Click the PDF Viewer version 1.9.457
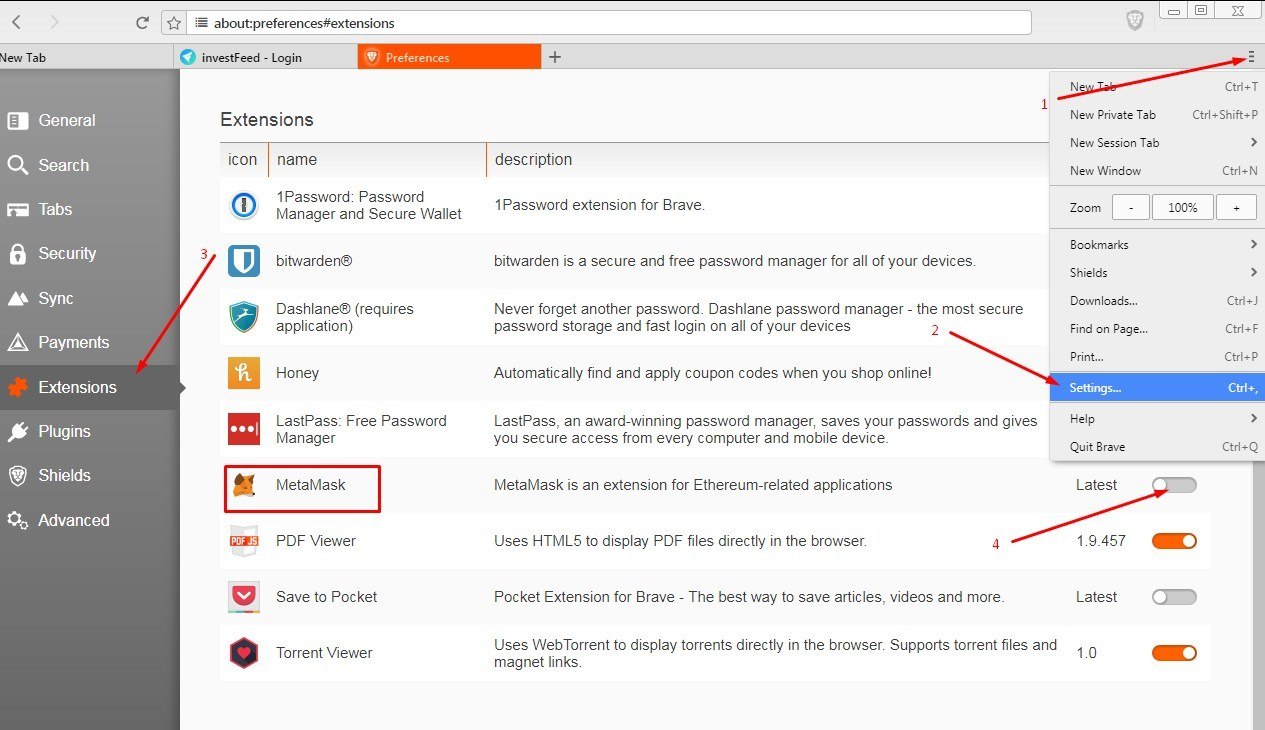Screen dimensions: 1265x730 pos(1101,541)
